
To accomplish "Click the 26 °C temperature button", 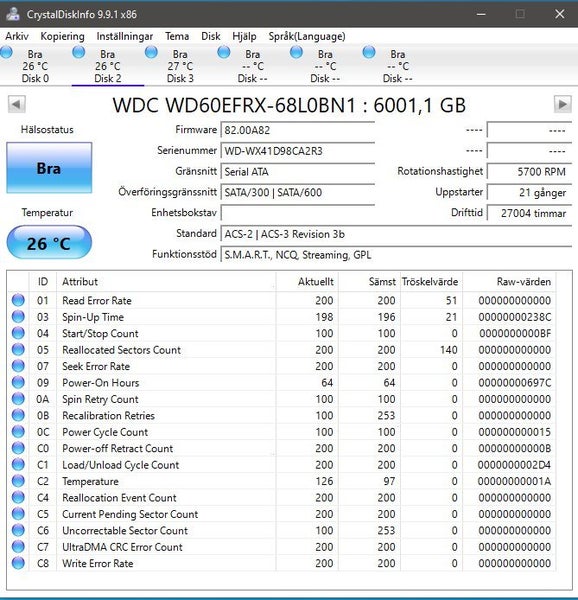I will pos(49,243).
